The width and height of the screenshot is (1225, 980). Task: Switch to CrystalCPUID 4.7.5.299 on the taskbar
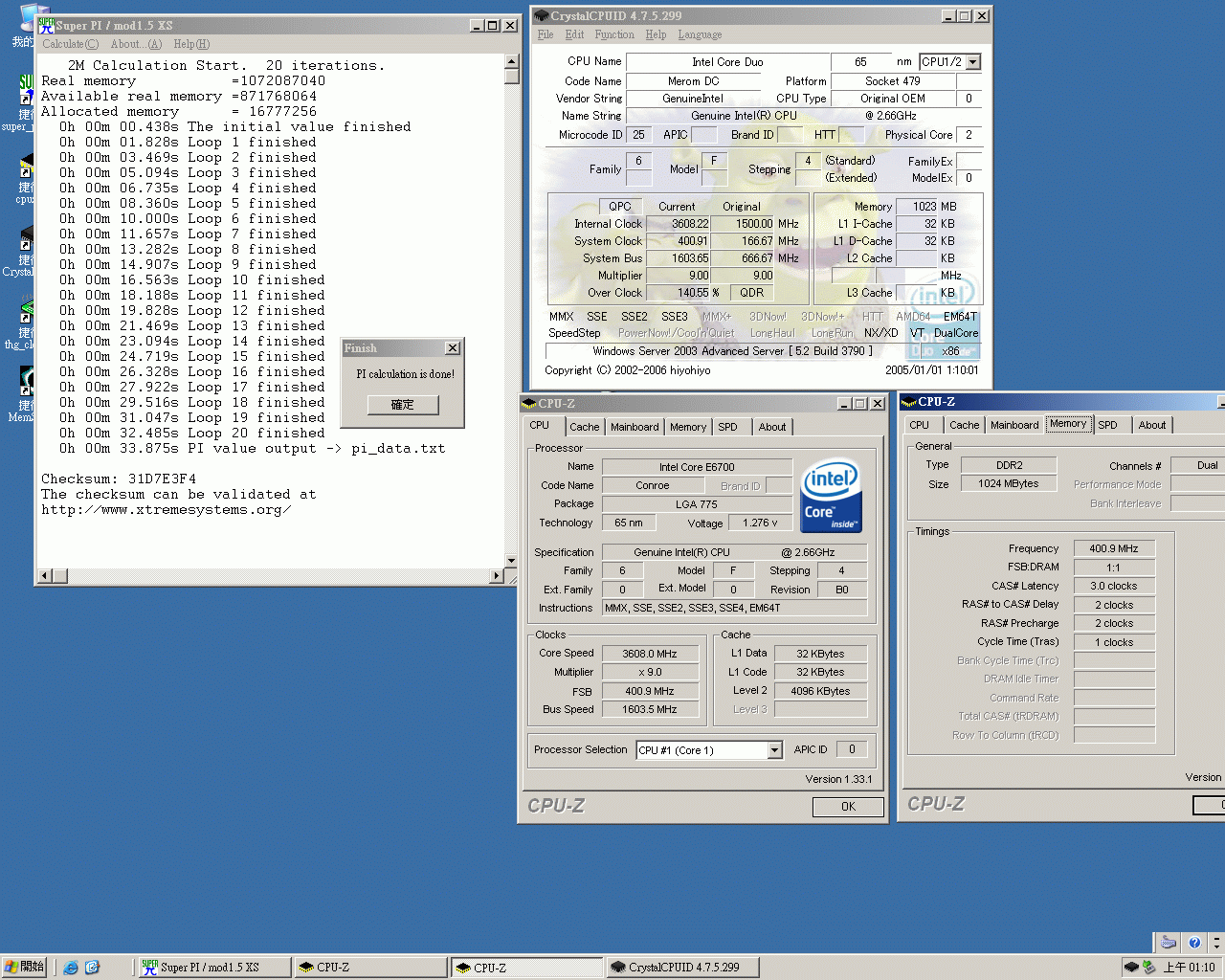pyautogui.click(x=683, y=968)
